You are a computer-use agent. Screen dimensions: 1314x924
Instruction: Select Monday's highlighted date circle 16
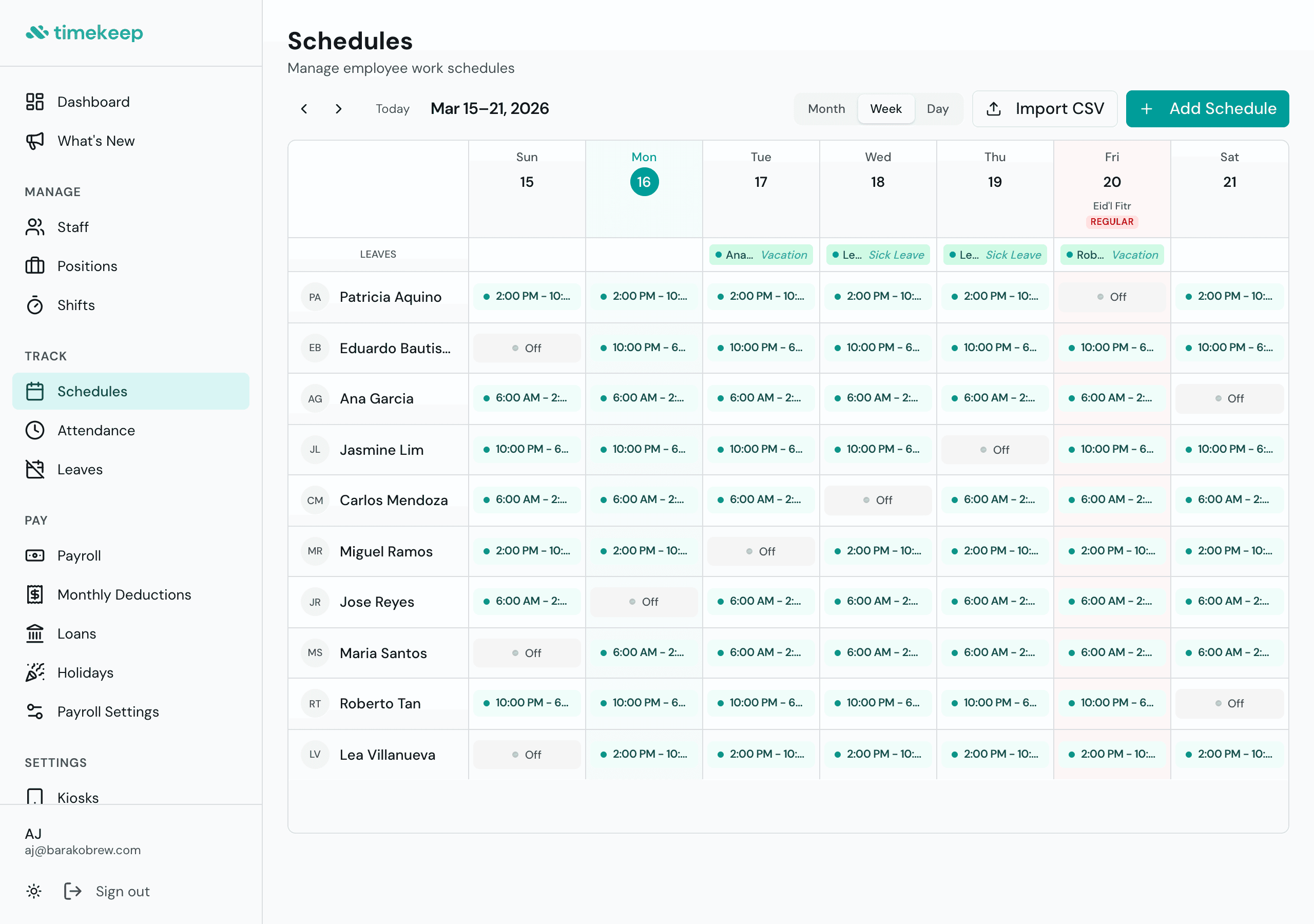tap(644, 182)
